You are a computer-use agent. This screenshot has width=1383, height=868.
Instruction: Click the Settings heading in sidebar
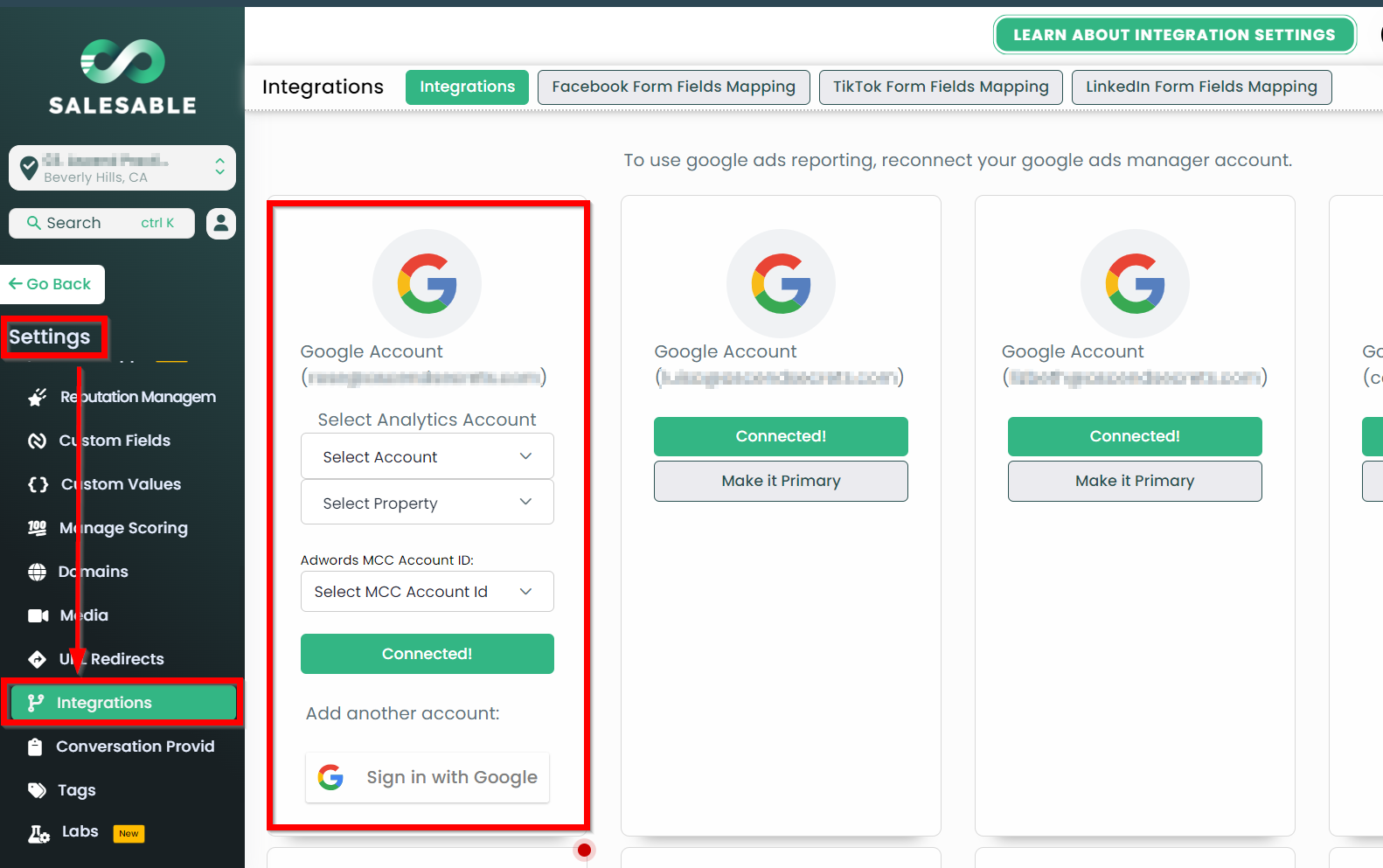(x=50, y=337)
